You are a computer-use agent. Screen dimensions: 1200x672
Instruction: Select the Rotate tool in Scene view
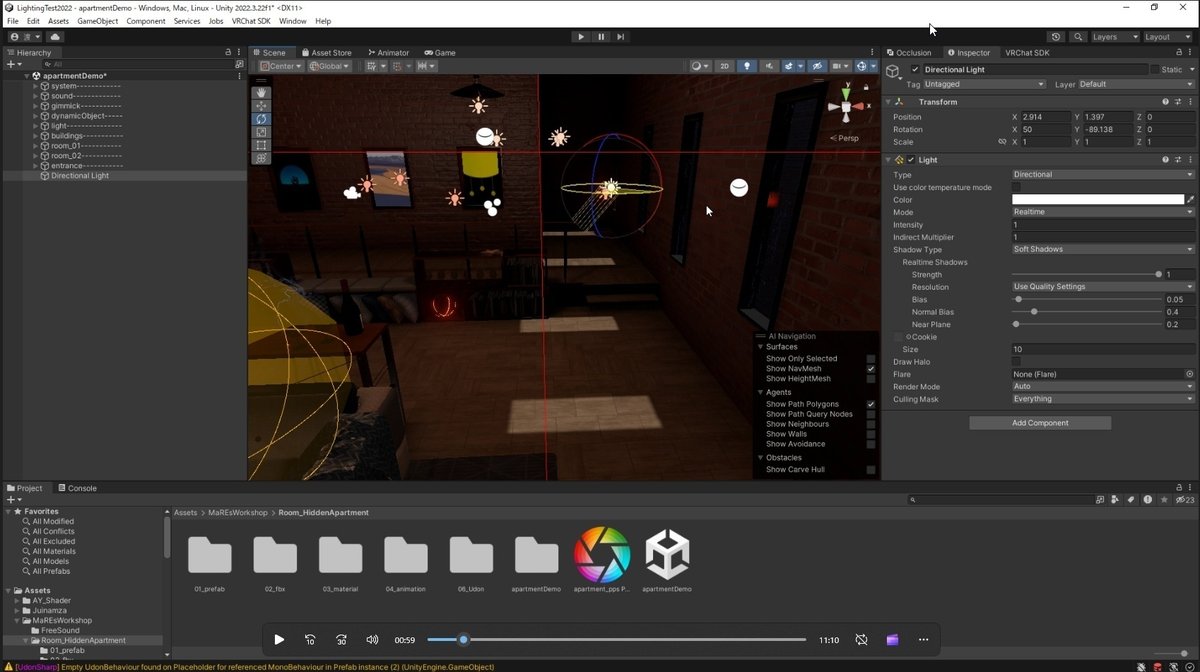(262, 119)
